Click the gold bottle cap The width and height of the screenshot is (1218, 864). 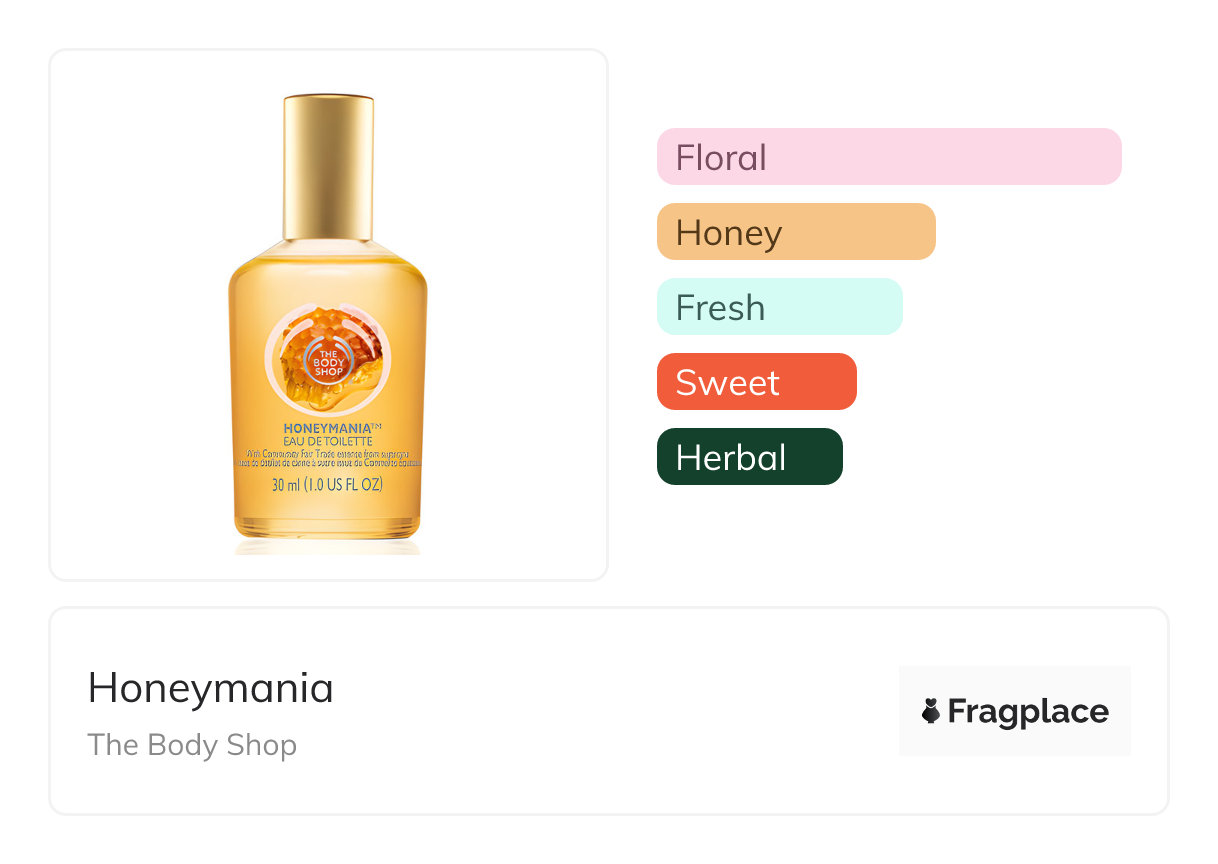(x=328, y=166)
